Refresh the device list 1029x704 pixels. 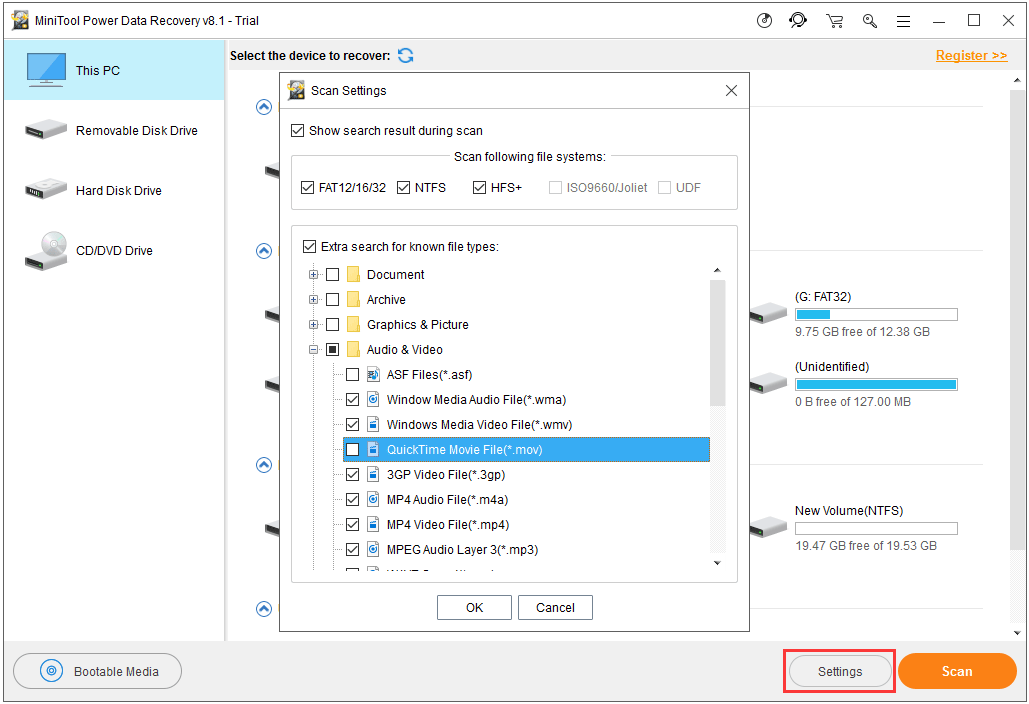click(405, 57)
